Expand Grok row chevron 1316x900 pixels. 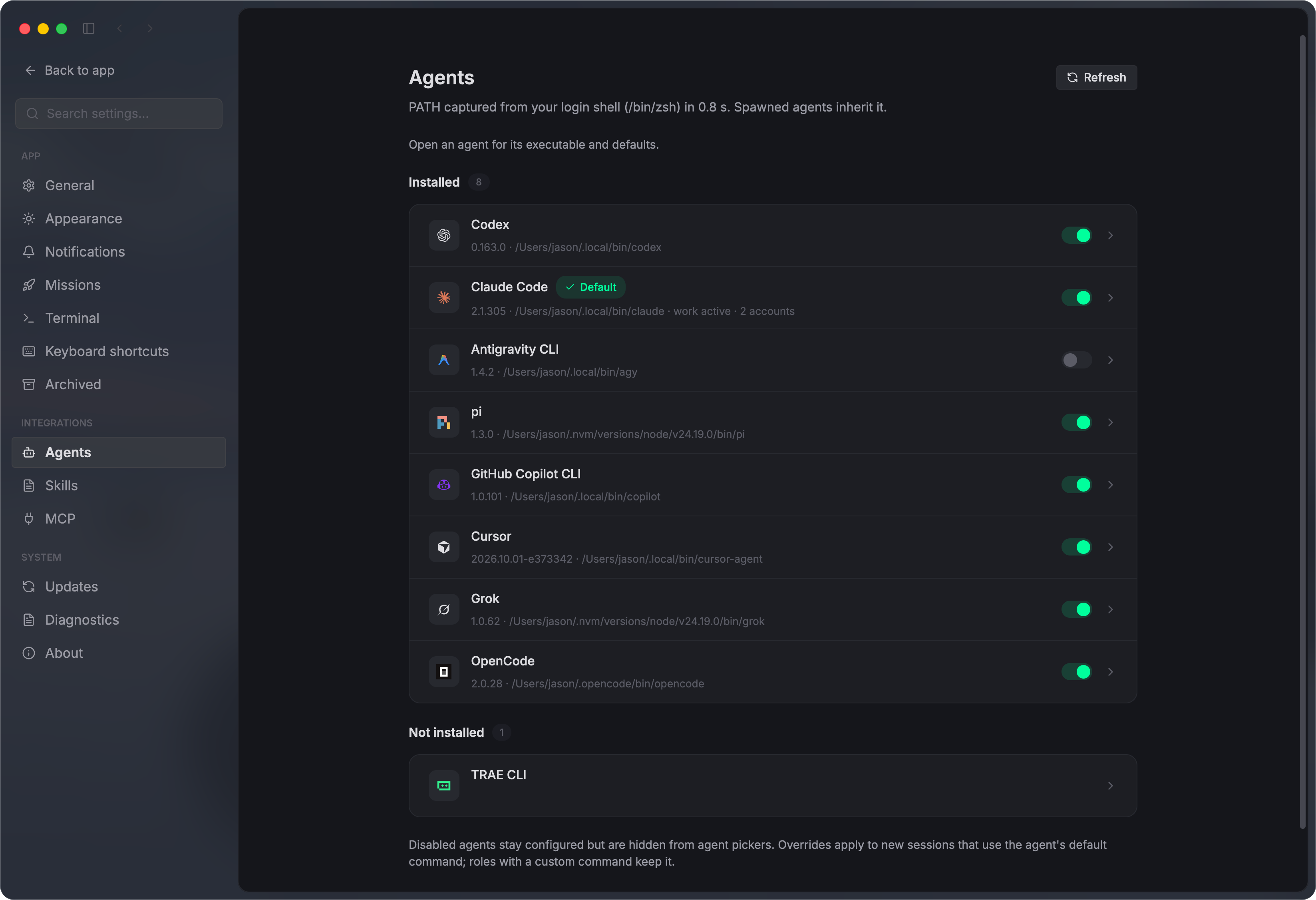pos(1110,609)
